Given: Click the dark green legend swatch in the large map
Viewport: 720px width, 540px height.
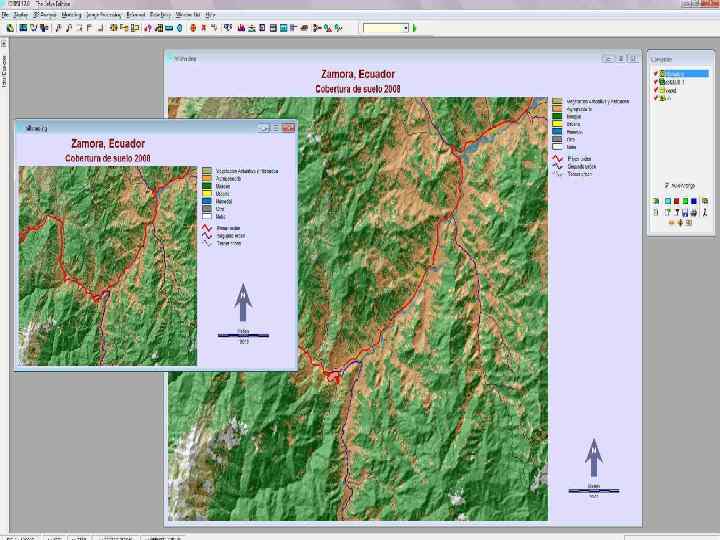Looking at the screenshot, I should click(557, 116).
